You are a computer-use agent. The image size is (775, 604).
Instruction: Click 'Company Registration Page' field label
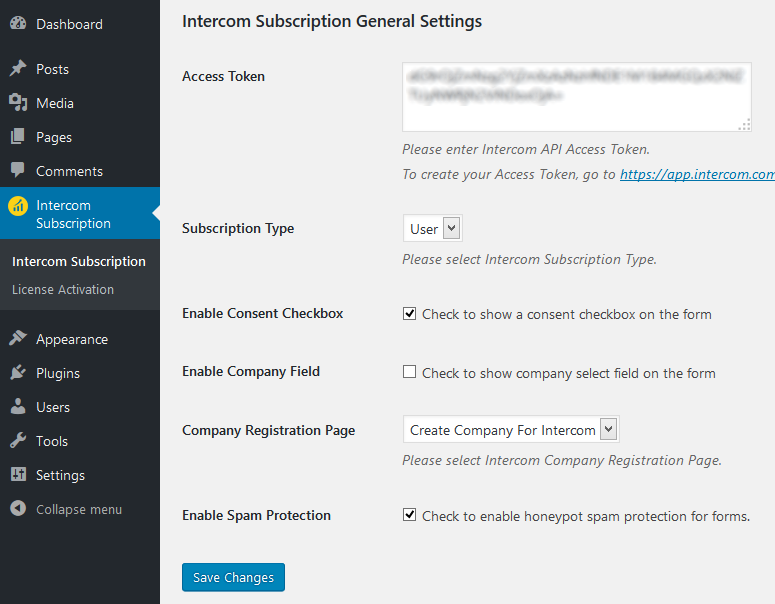tap(268, 431)
